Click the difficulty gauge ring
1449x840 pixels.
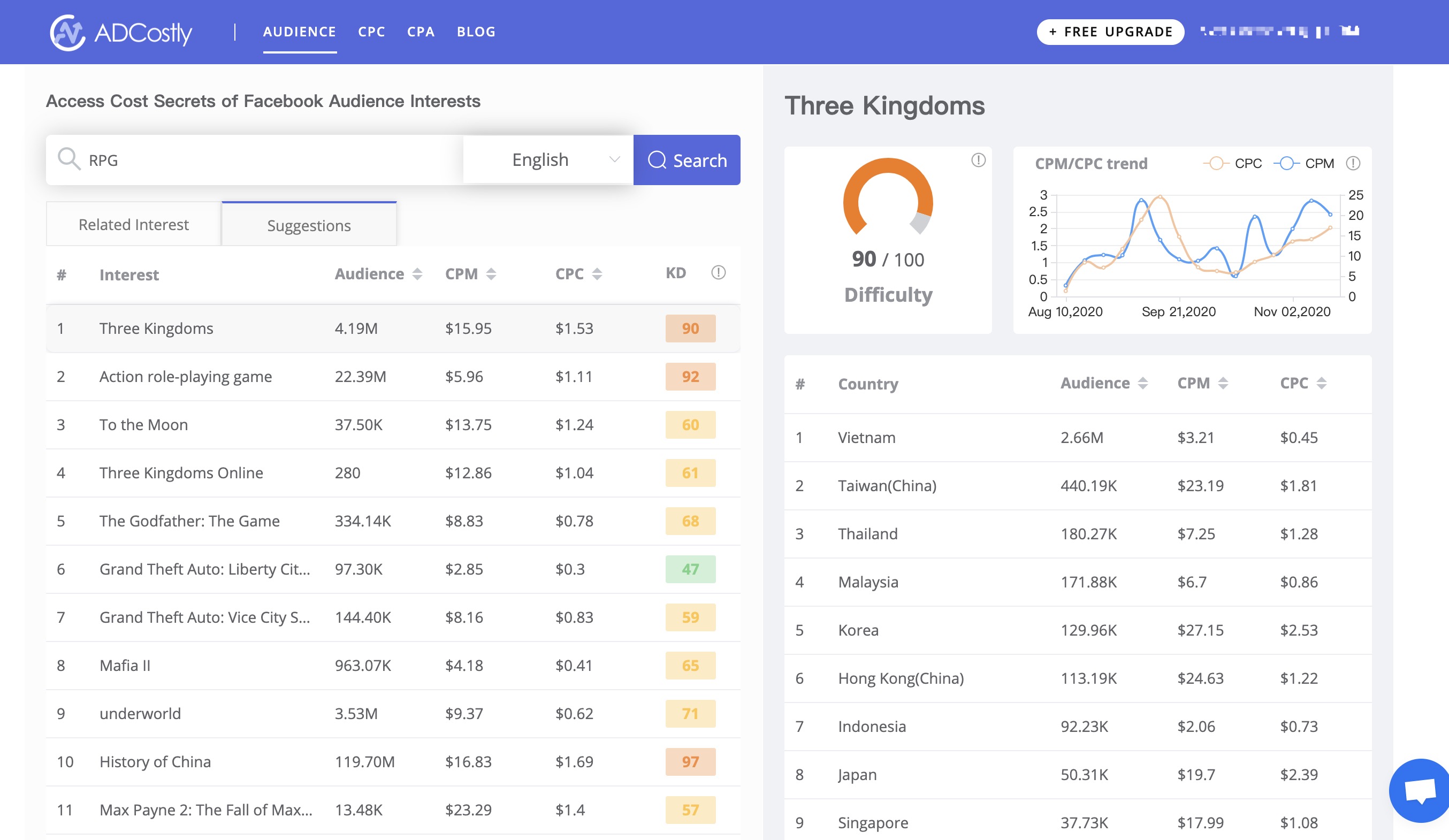tap(888, 197)
